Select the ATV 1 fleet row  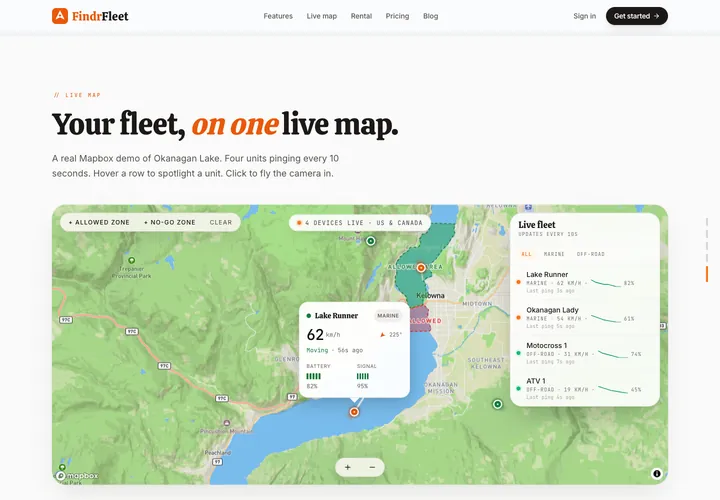585,388
